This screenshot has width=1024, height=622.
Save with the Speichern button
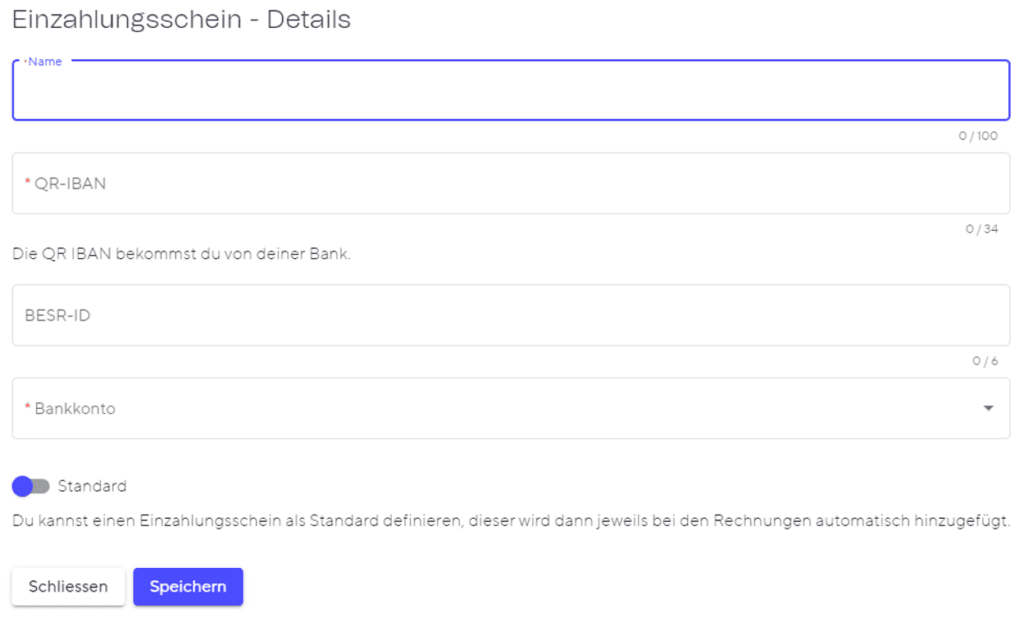click(188, 587)
